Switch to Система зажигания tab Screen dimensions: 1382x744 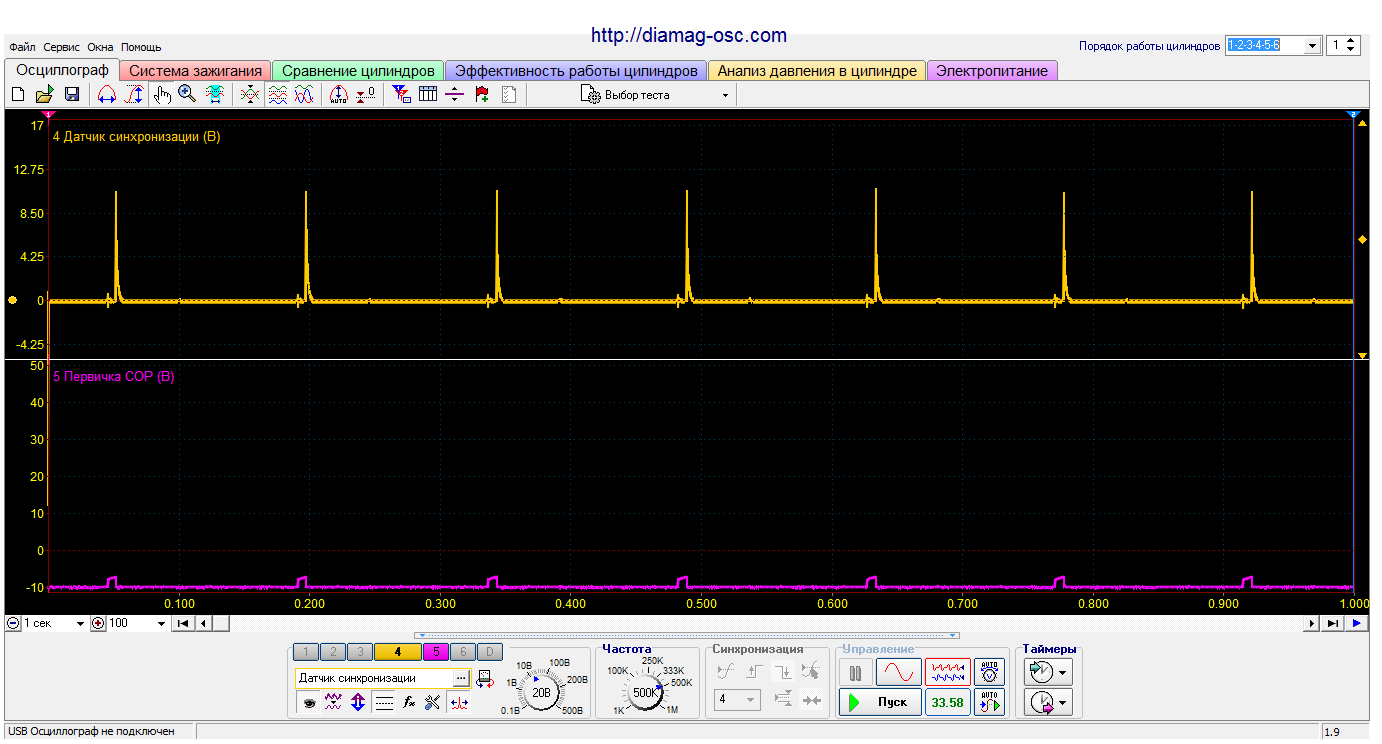pyautogui.click(x=196, y=71)
